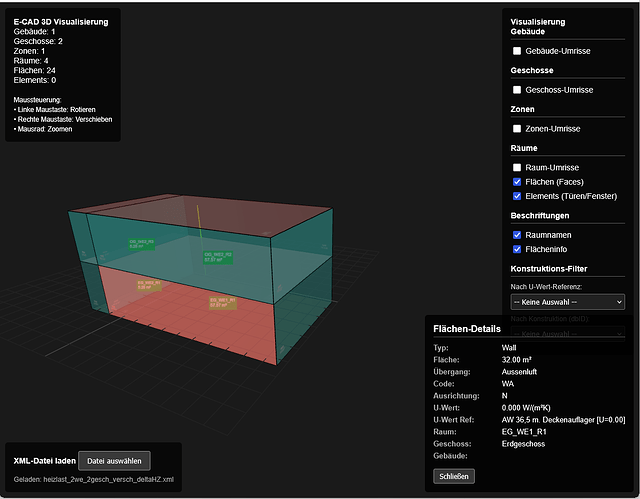Click the EG_WE1_R1 room label in the 3D view
This screenshot has width=640, height=499.
click(x=223, y=300)
